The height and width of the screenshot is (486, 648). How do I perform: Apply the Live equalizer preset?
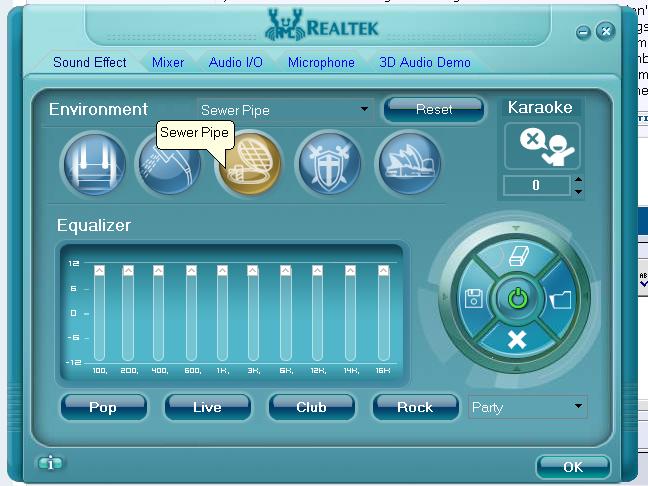tap(207, 407)
